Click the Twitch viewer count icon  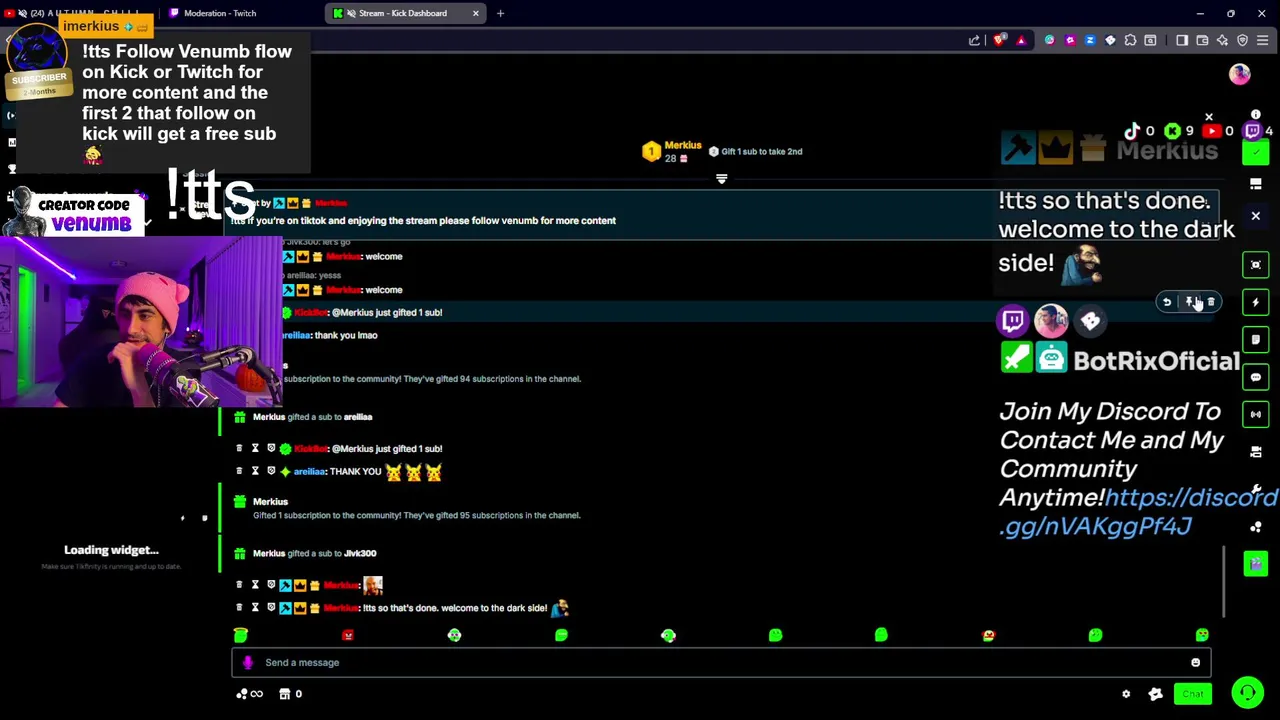click(1252, 131)
